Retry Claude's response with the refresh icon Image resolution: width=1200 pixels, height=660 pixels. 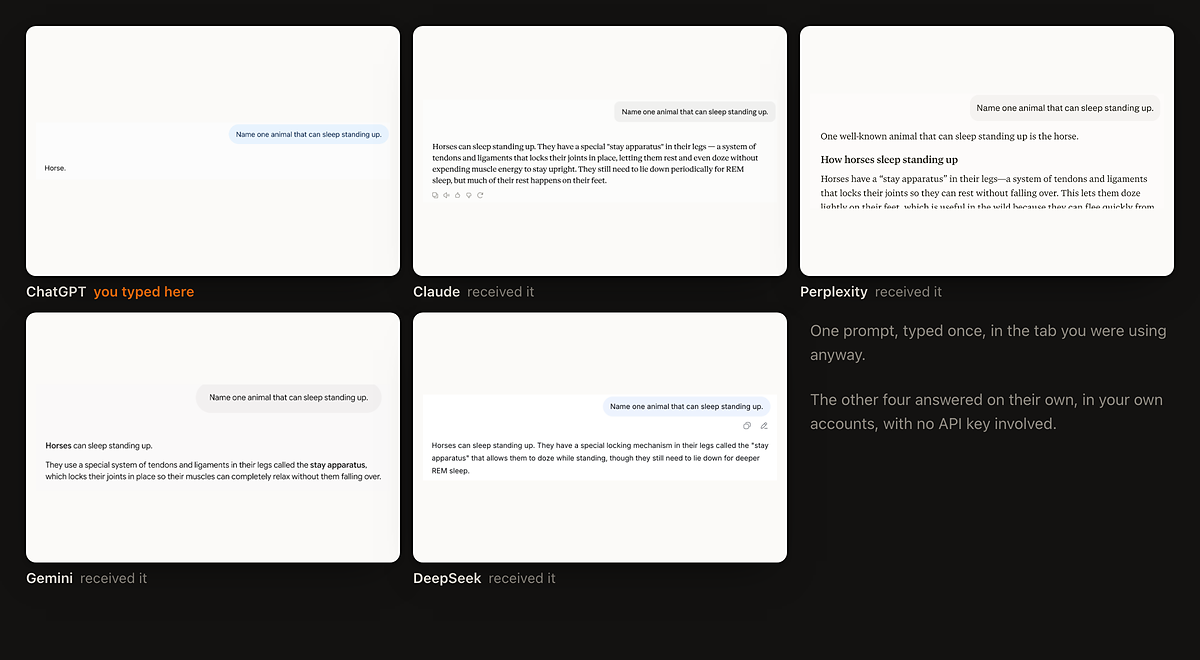tap(480, 195)
